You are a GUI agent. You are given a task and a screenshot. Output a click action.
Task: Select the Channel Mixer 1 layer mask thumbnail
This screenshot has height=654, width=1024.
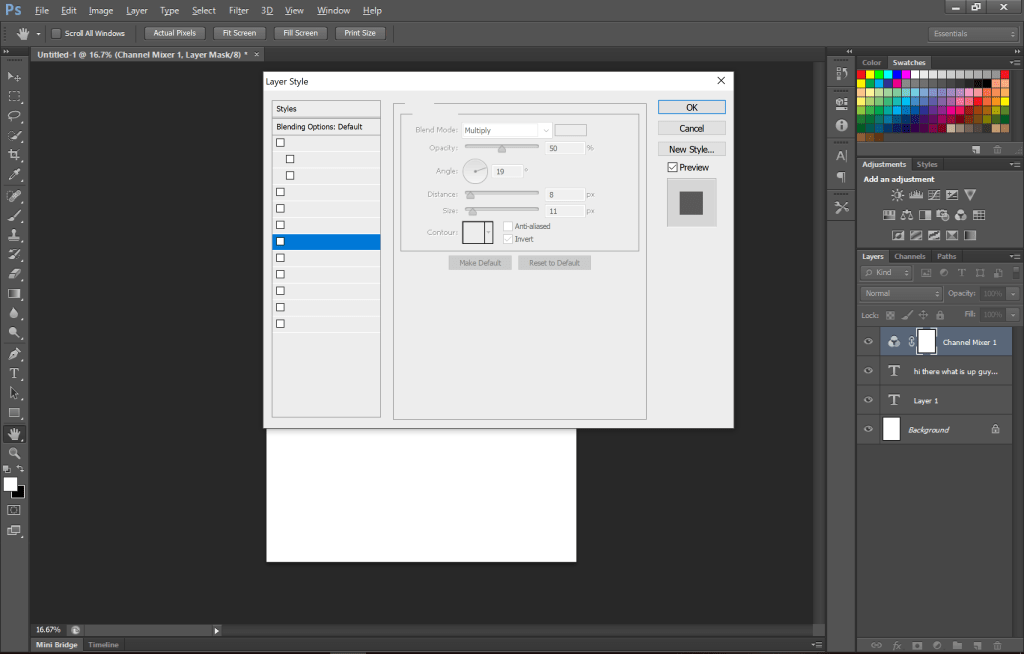(925, 342)
